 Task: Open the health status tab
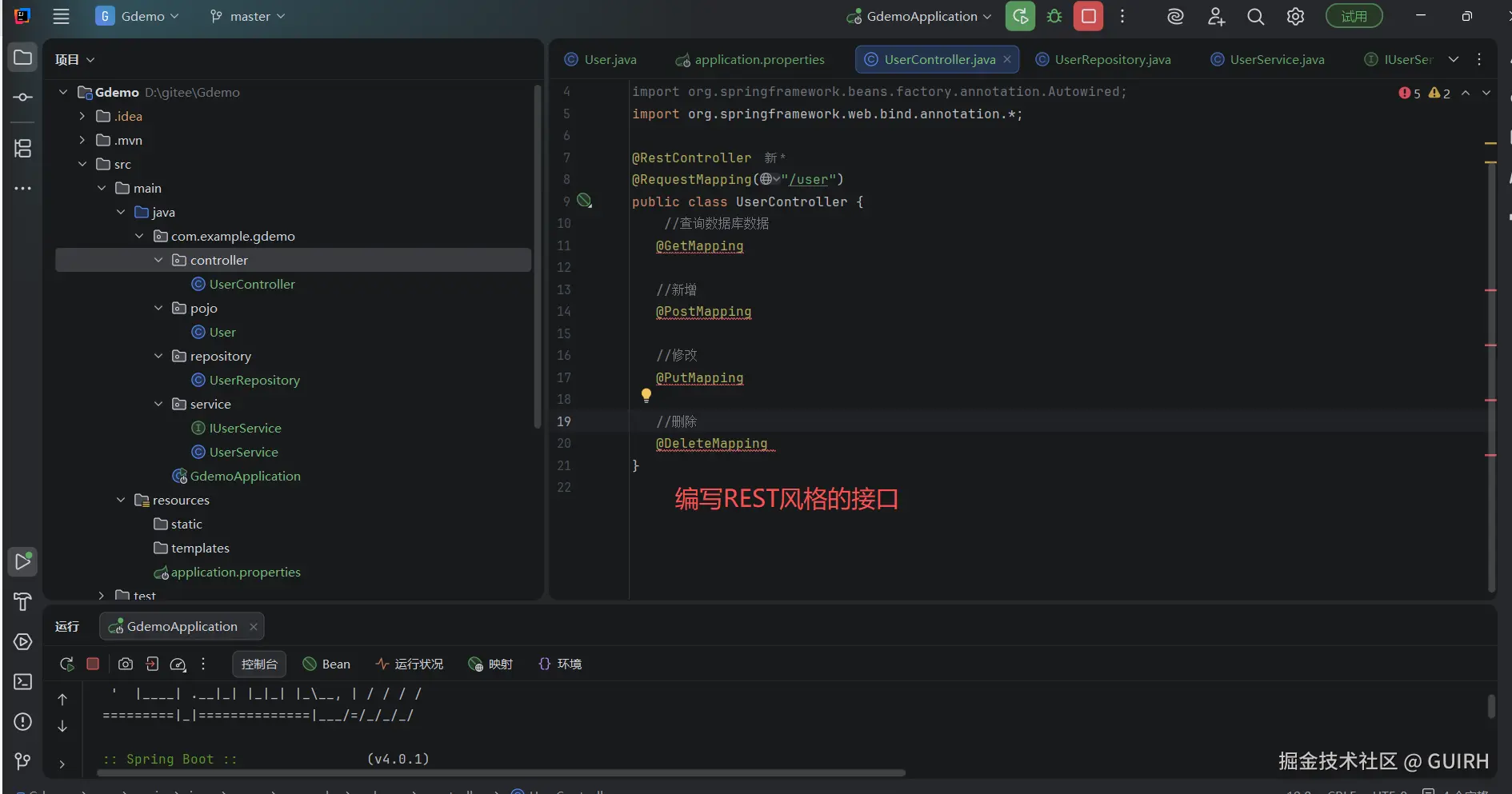click(410, 664)
